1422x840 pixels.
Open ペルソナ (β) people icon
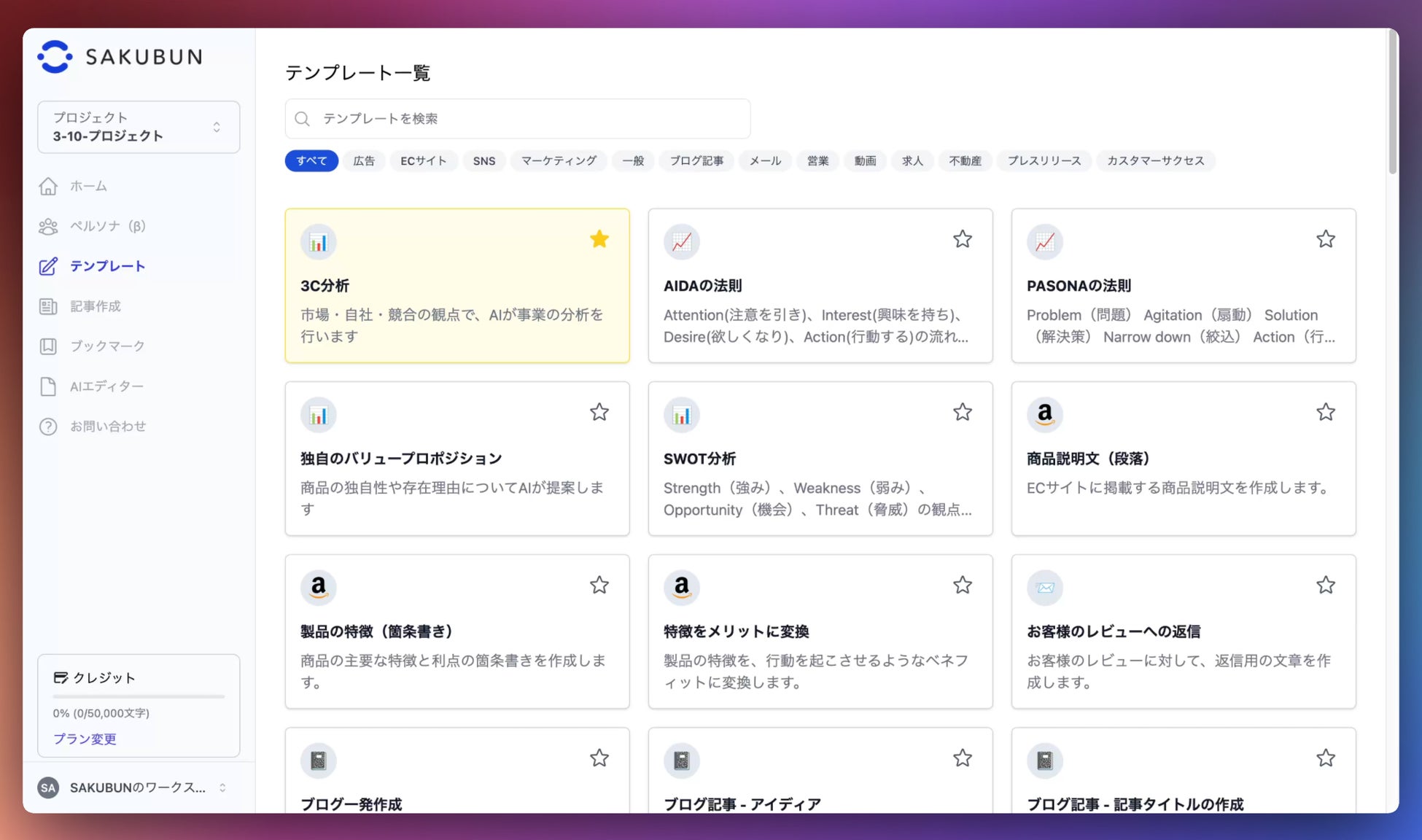[48, 227]
